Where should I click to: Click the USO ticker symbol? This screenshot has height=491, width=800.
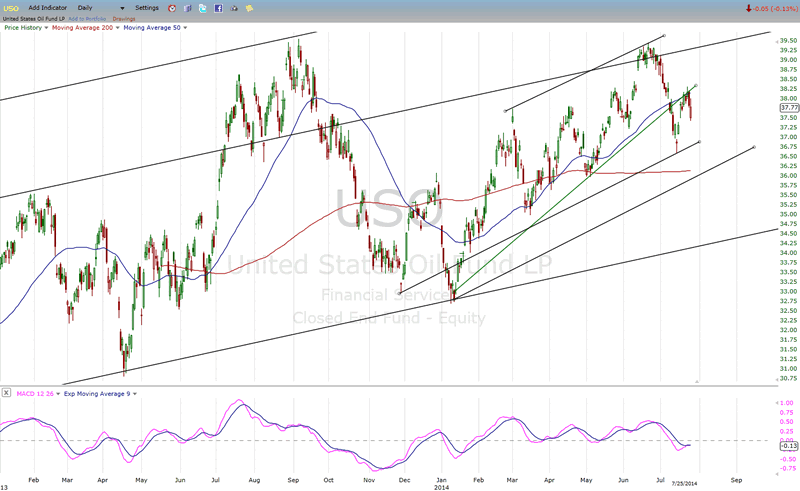click(11, 8)
